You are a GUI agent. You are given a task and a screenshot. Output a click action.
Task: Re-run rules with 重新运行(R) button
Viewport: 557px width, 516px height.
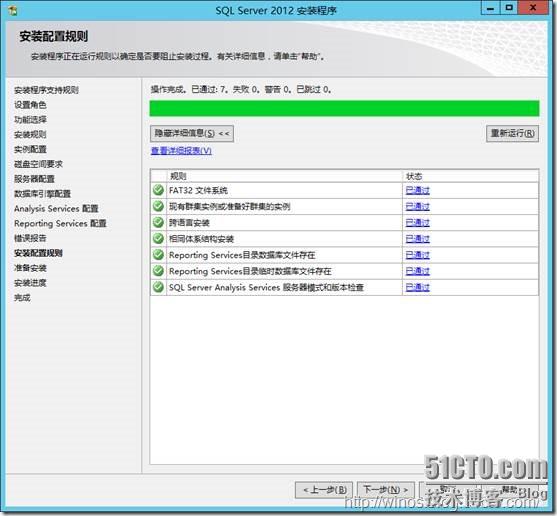coord(512,134)
